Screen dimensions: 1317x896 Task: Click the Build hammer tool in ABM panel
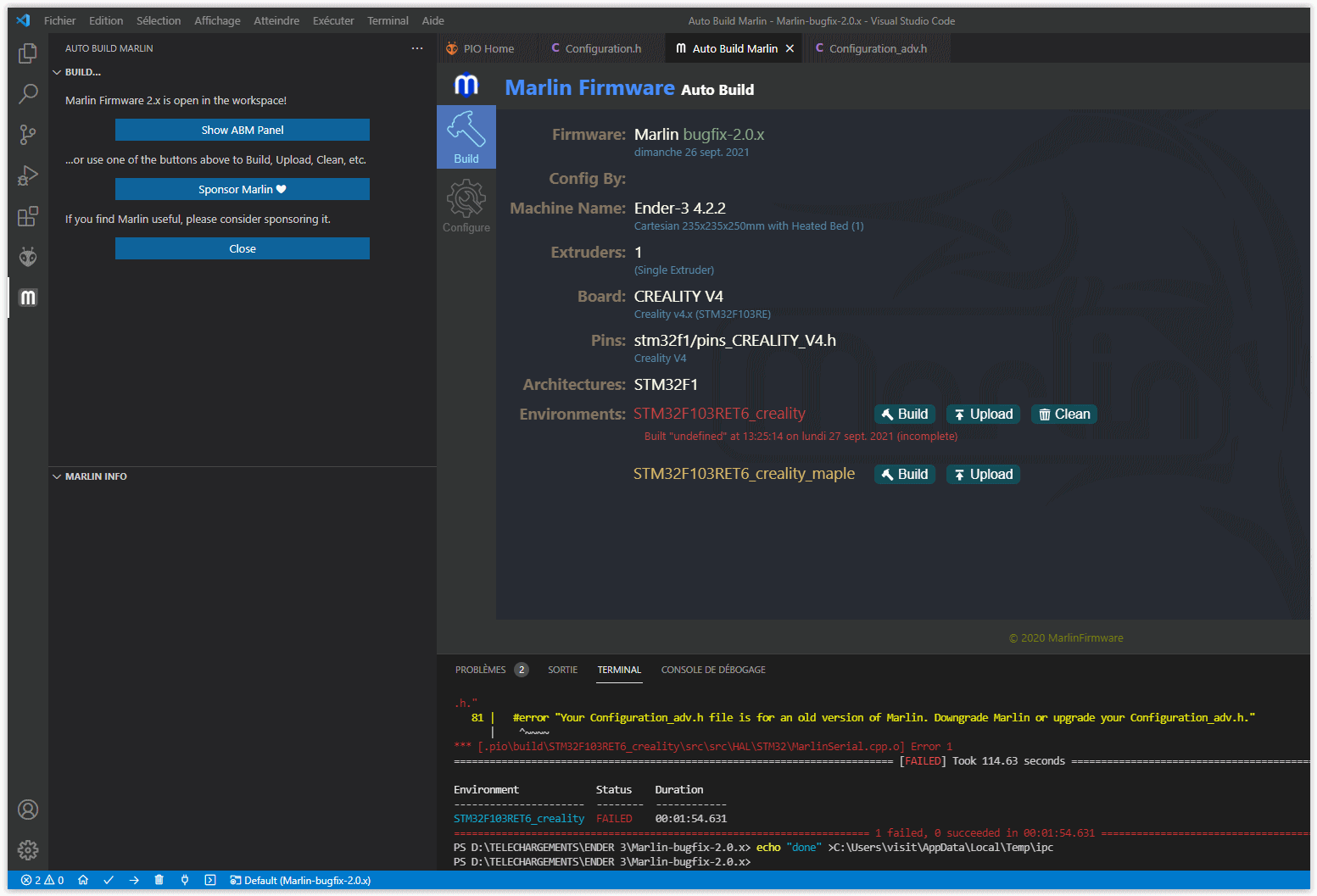(466, 137)
